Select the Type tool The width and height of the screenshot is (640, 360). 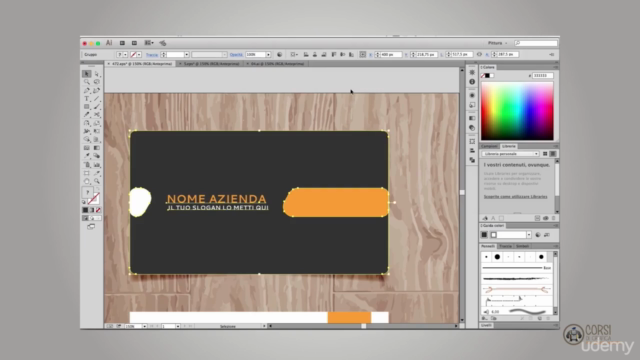coord(87,98)
